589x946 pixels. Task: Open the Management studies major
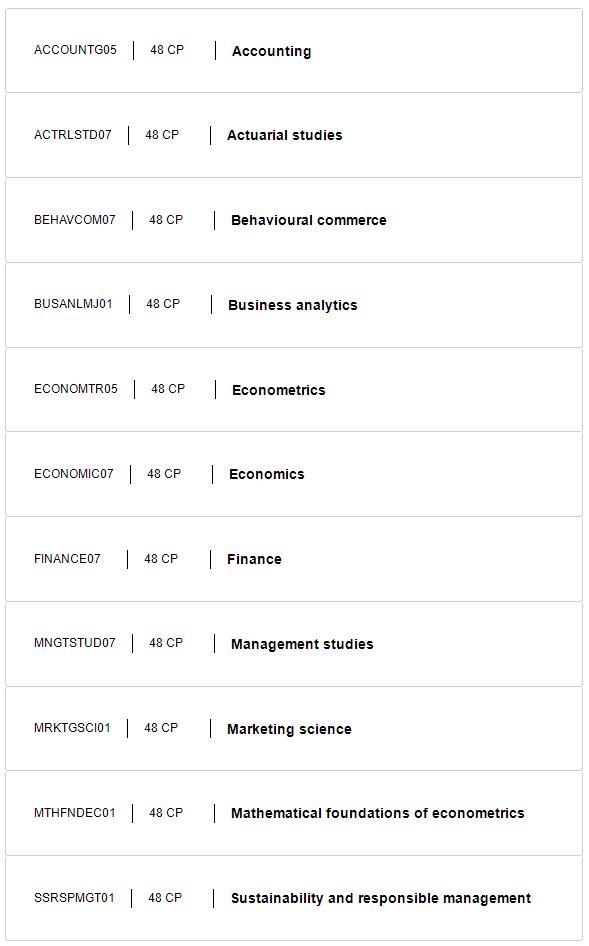click(x=302, y=644)
